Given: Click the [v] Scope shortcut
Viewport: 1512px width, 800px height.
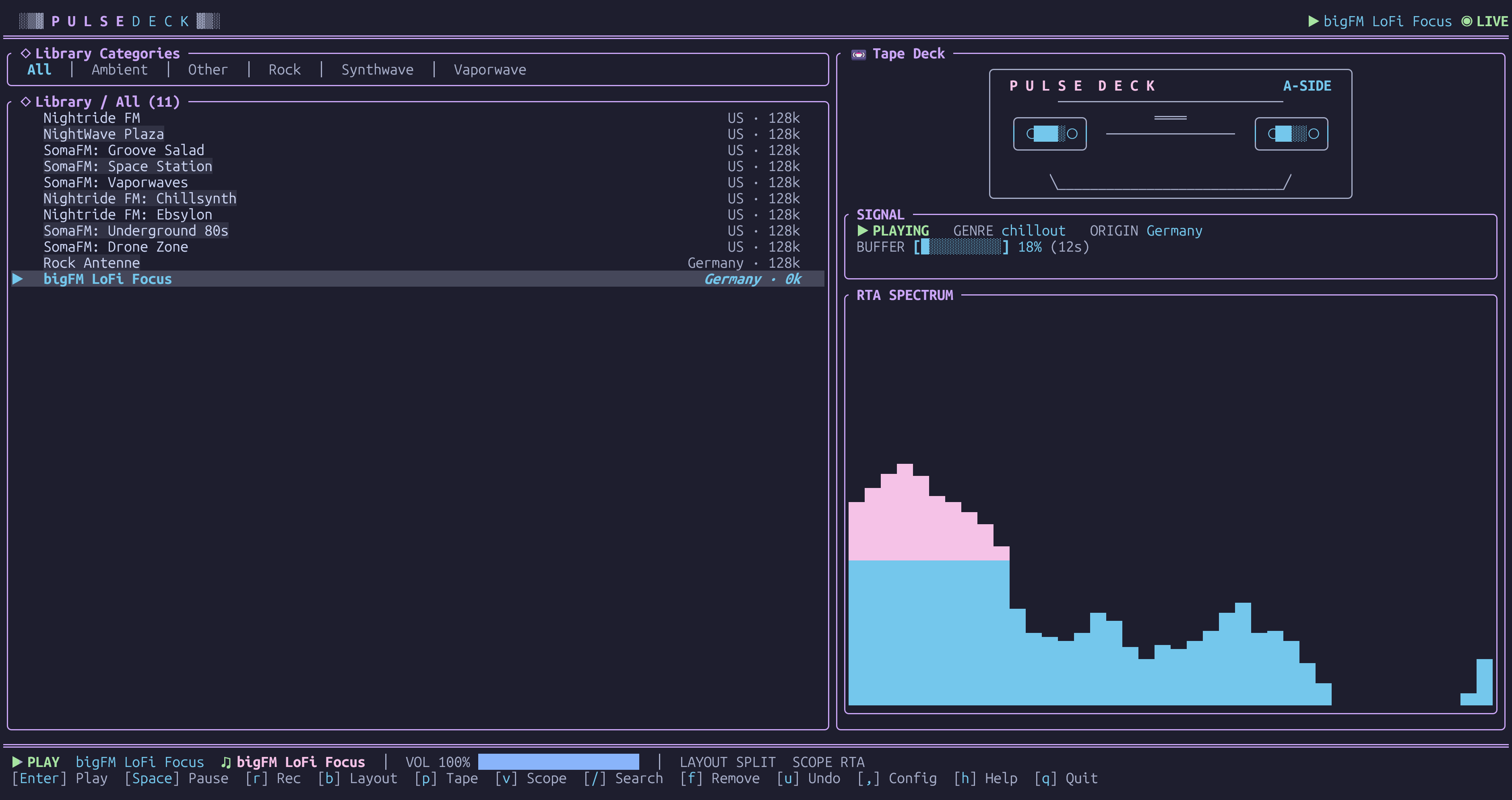Looking at the screenshot, I should click(531, 778).
